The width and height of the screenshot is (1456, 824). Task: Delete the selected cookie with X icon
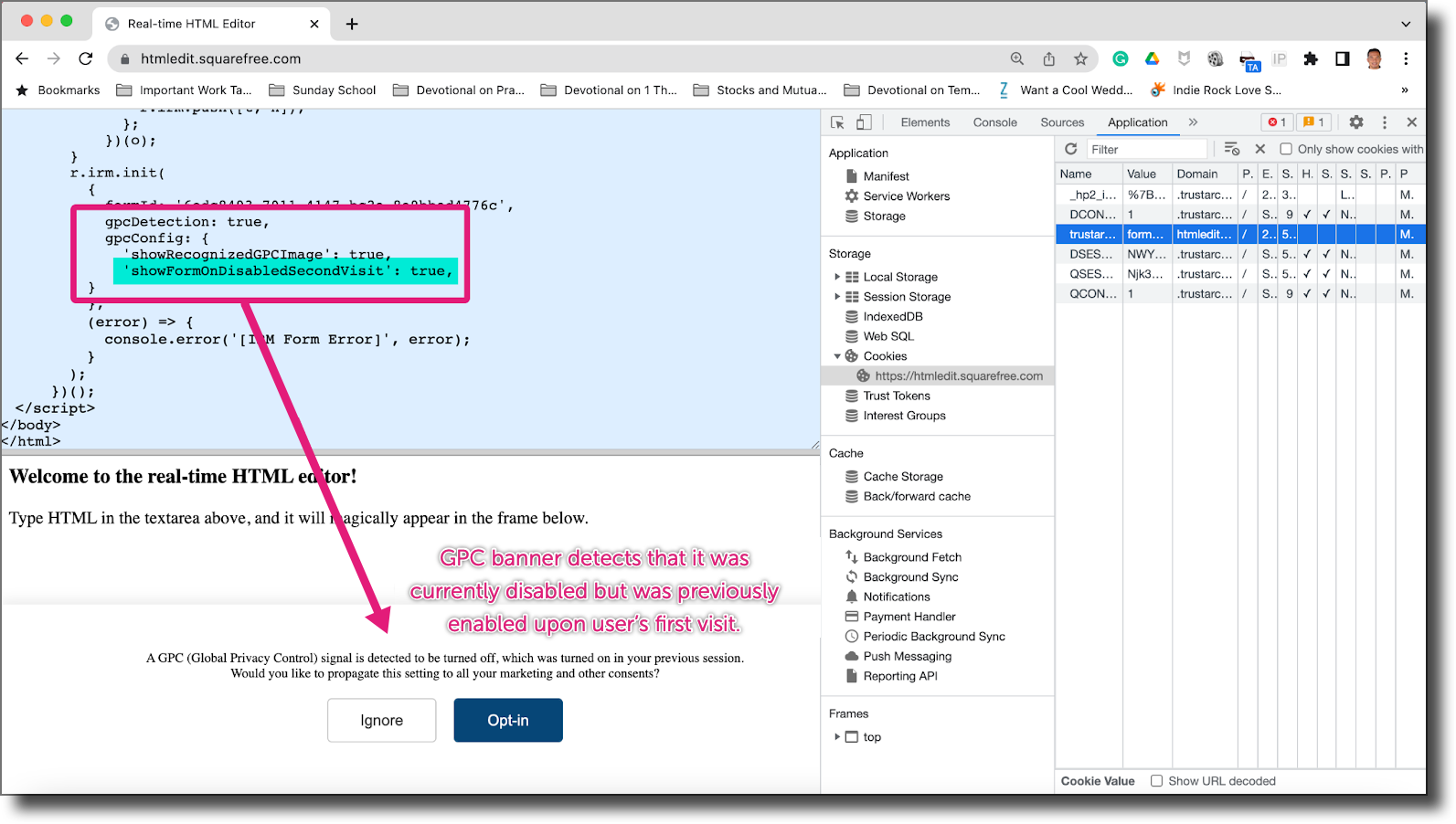point(1260,149)
